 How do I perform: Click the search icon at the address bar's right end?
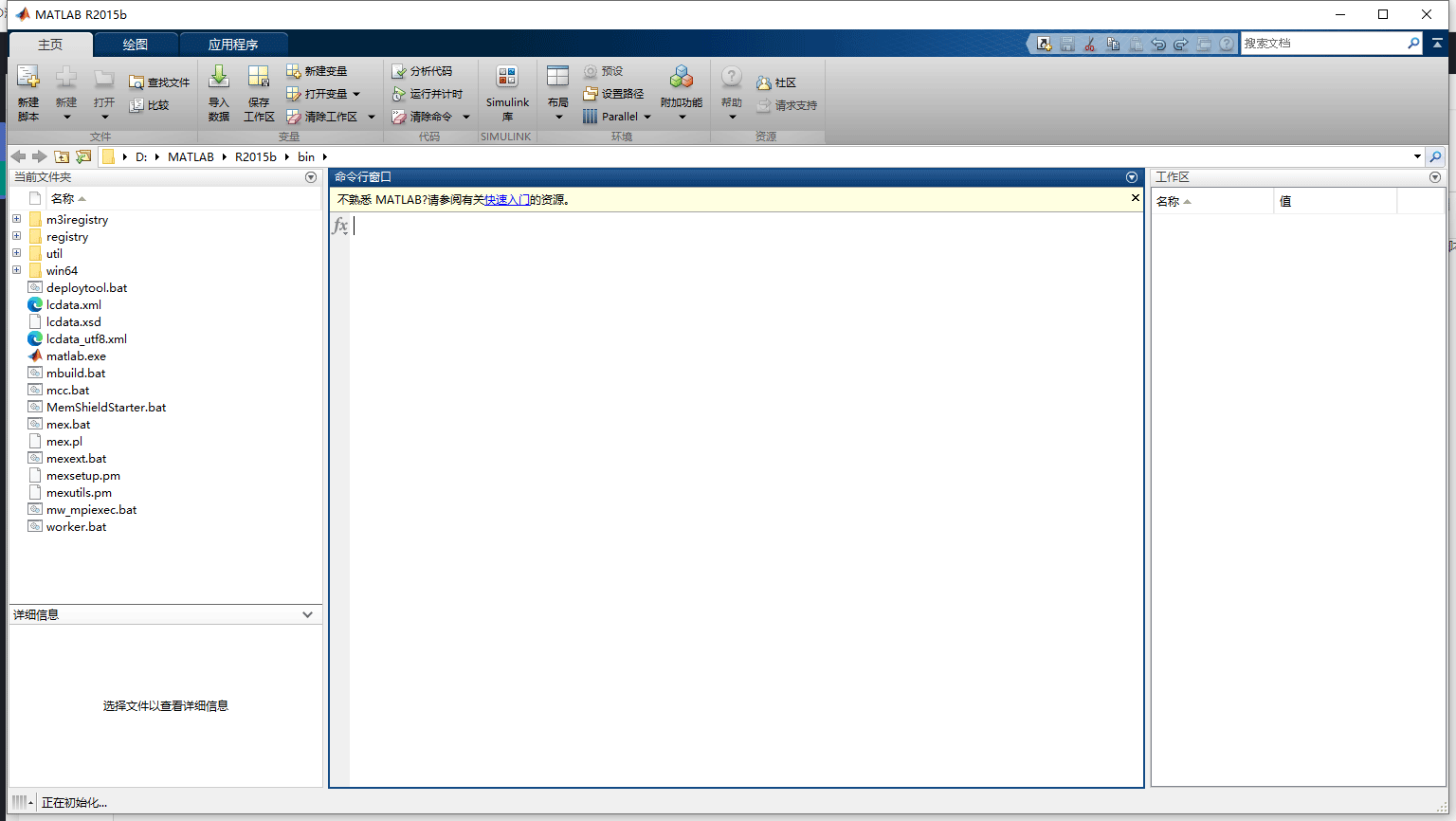click(1435, 156)
